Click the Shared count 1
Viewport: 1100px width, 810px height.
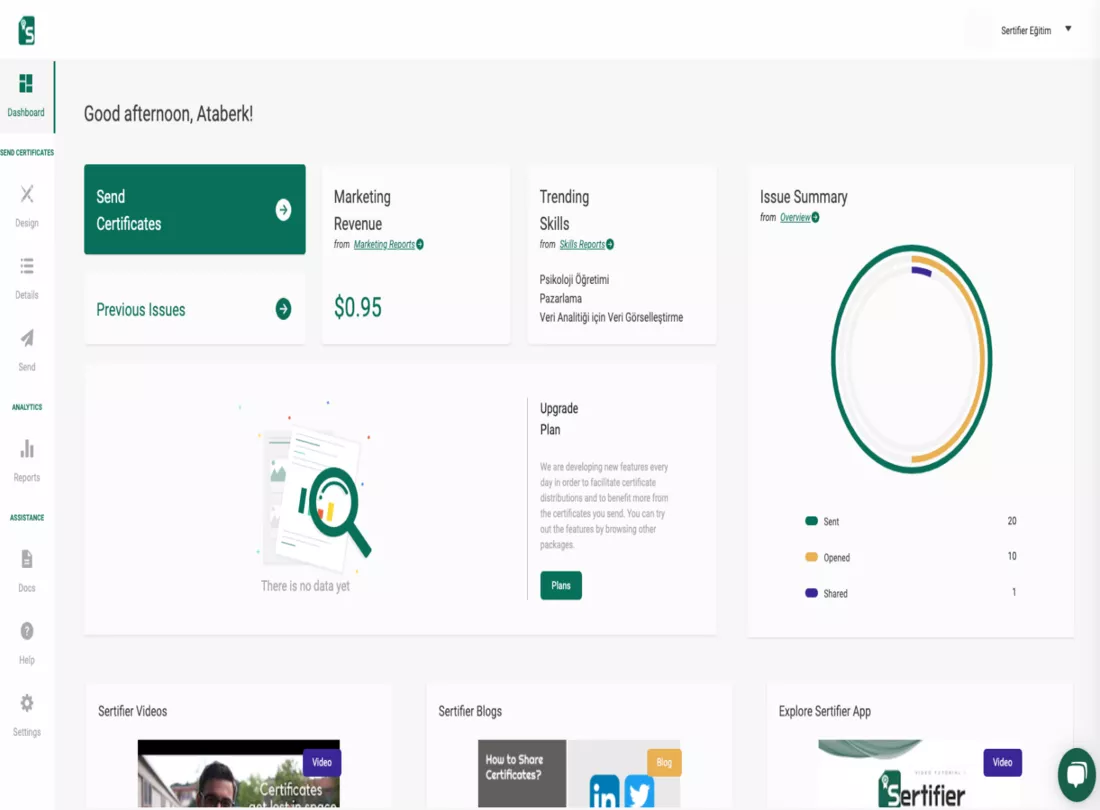pyautogui.click(x=1014, y=592)
